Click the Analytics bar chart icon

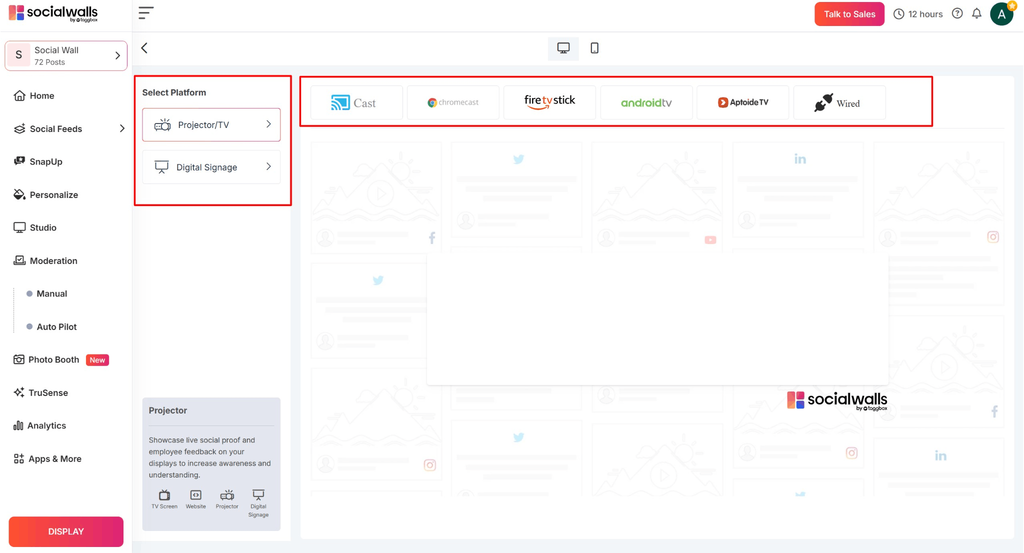point(18,426)
